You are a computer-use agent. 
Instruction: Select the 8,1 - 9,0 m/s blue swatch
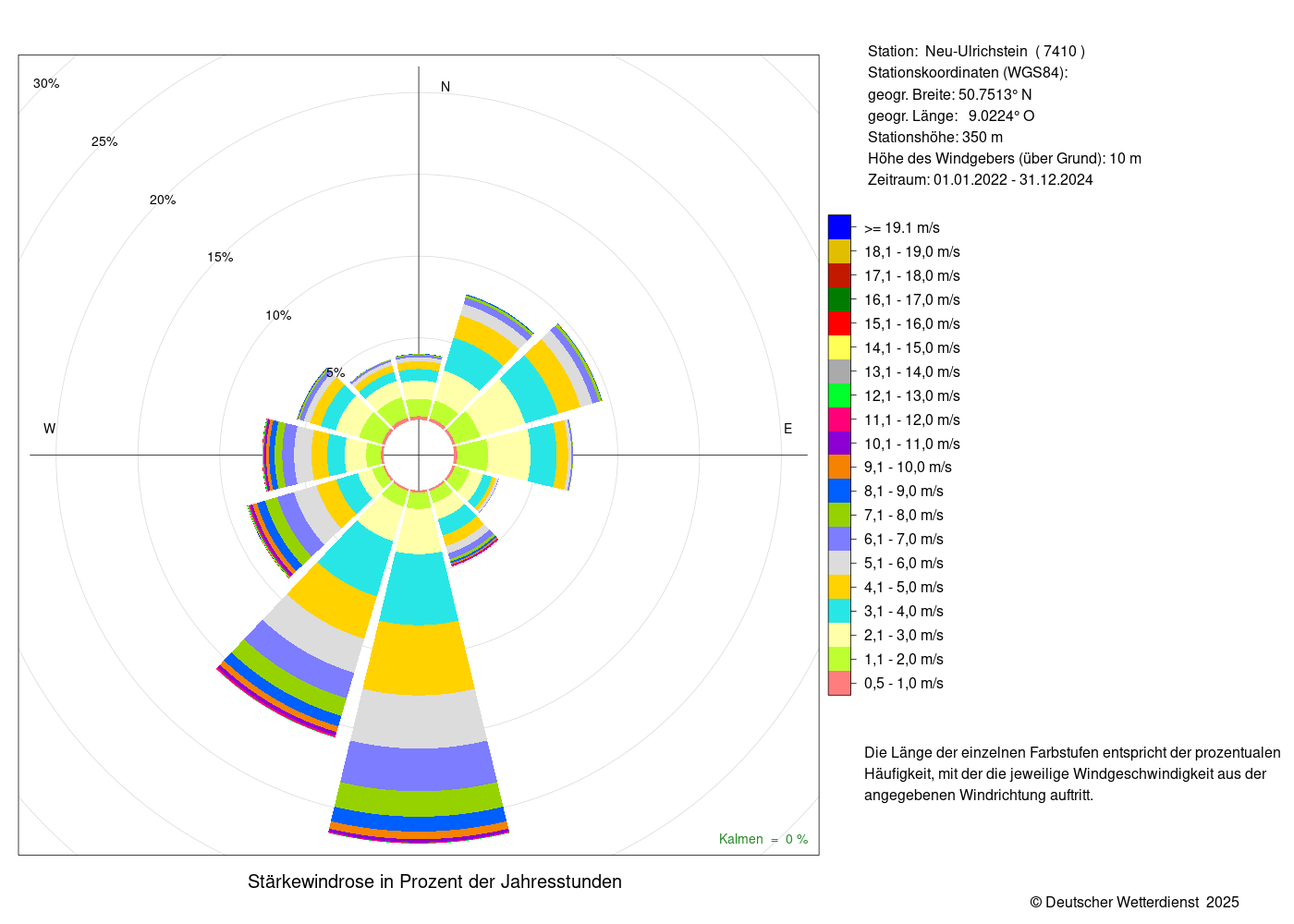(839, 491)
